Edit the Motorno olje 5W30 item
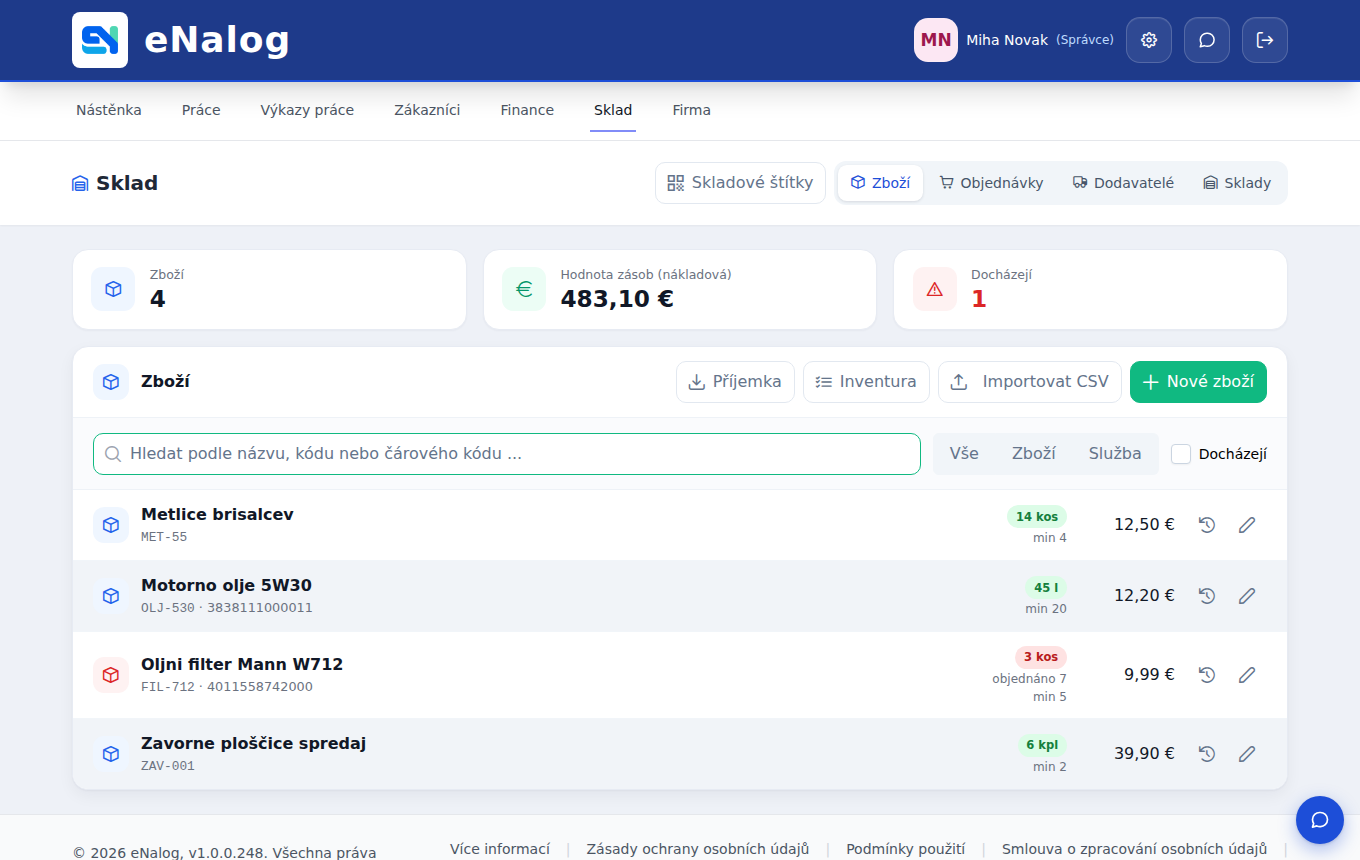1360x860 pixels. click(1247, 596)
